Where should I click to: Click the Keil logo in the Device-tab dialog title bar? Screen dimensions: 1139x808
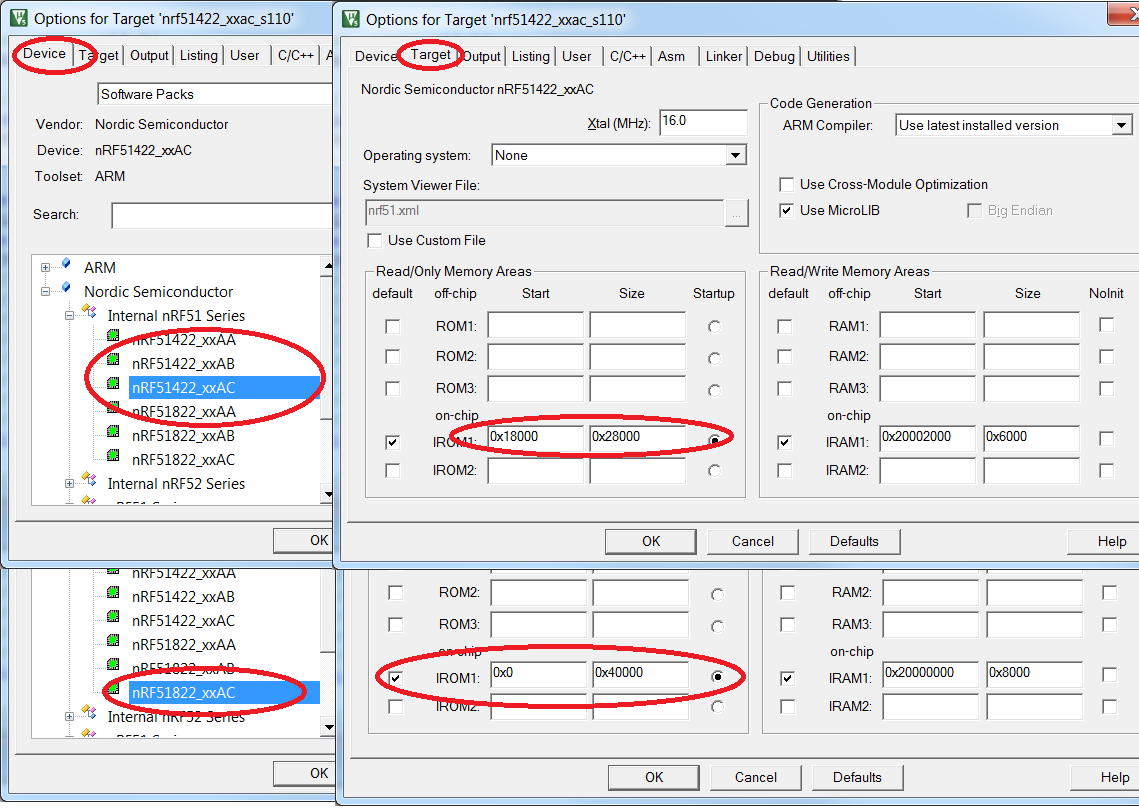[x=19, y=18]
